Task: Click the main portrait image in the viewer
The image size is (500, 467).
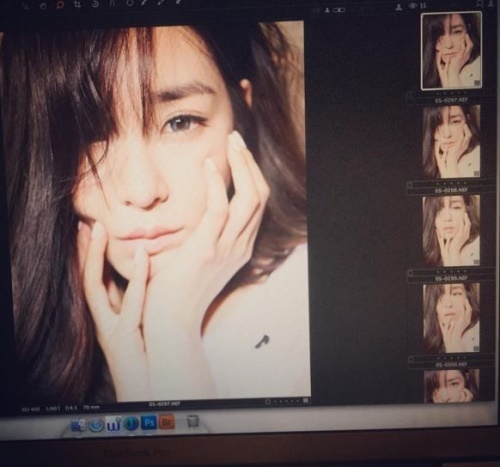Action: 156,213
